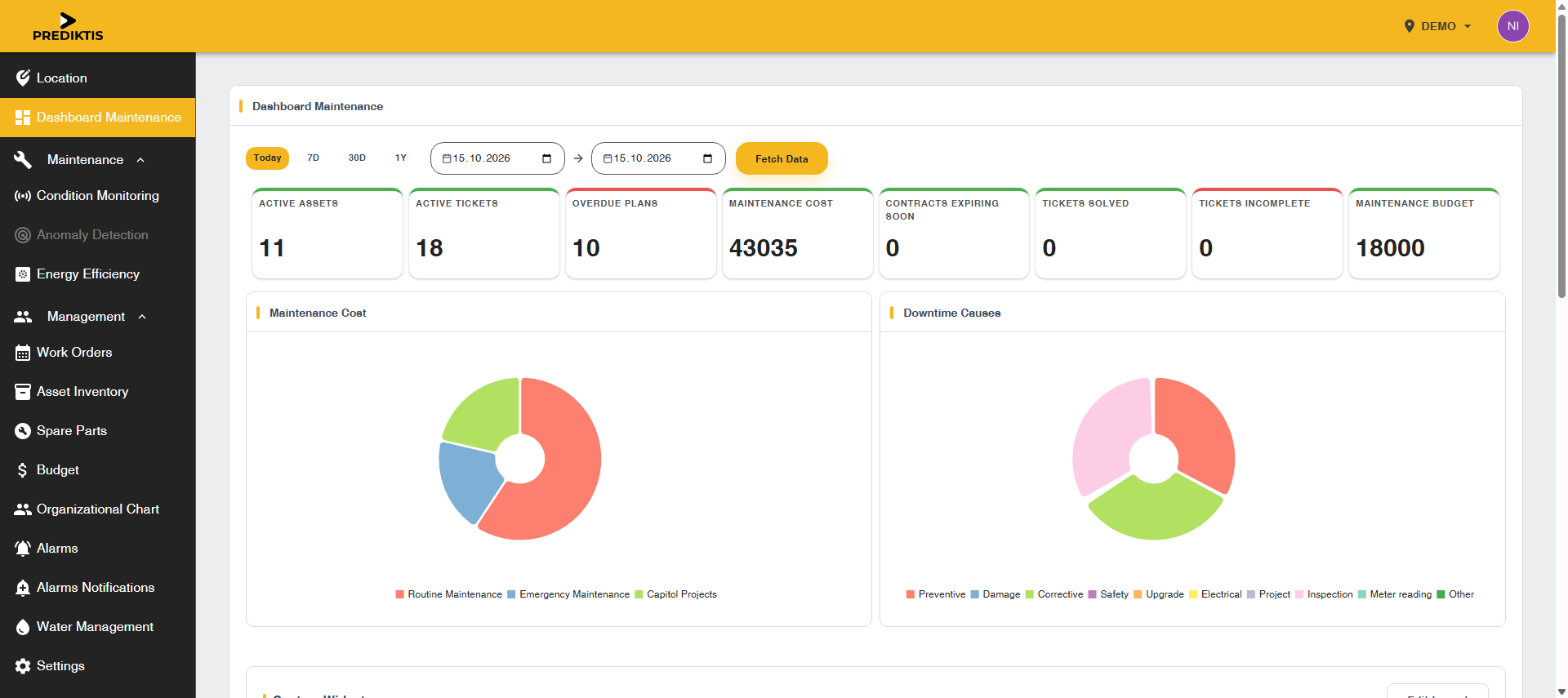Click the Alarms bell icon
Viewport: 1568px width, 698px height.
22,548
